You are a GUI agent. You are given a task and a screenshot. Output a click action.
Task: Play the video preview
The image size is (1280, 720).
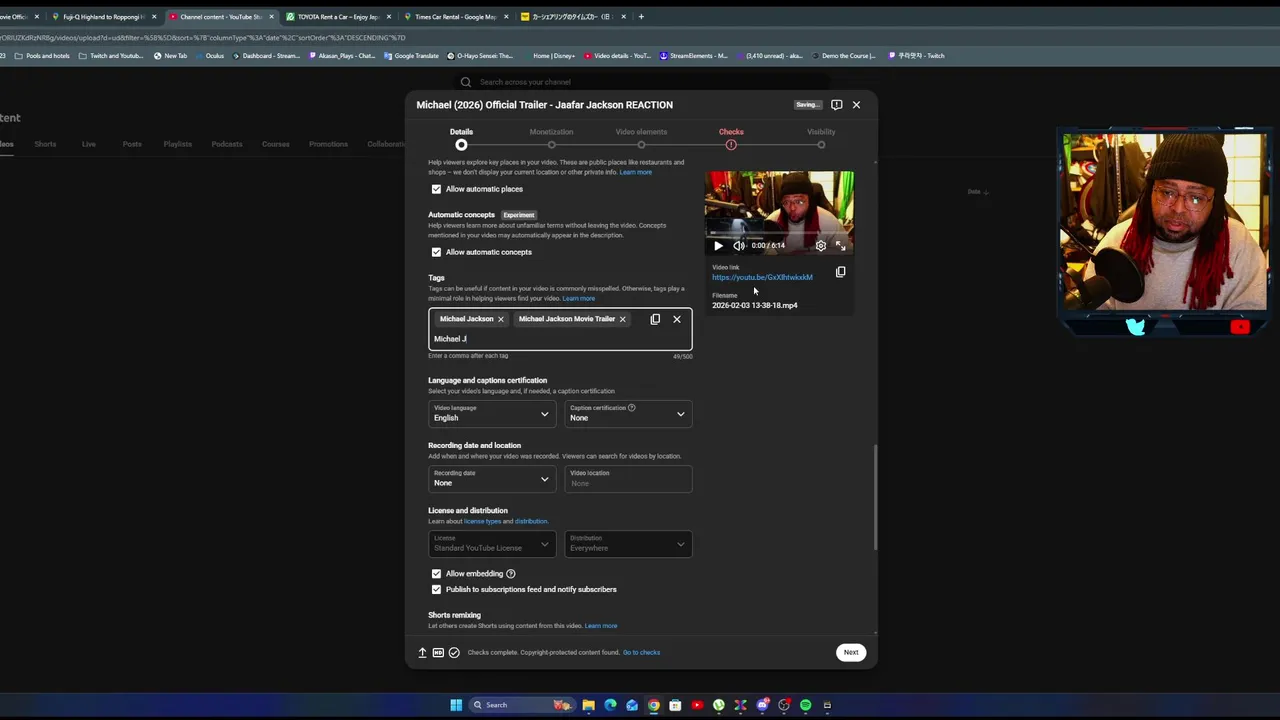(718, 245)
